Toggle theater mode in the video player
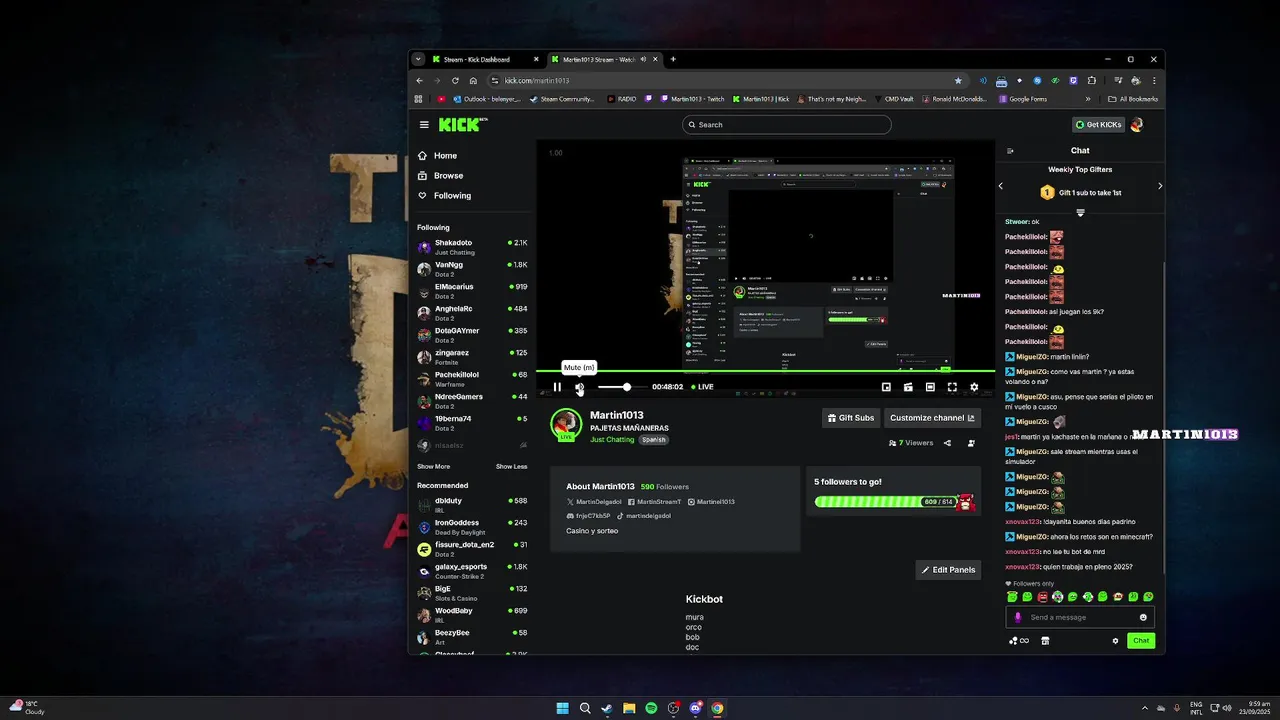Viewport: 1280px width, 720px height. point(930,387)
